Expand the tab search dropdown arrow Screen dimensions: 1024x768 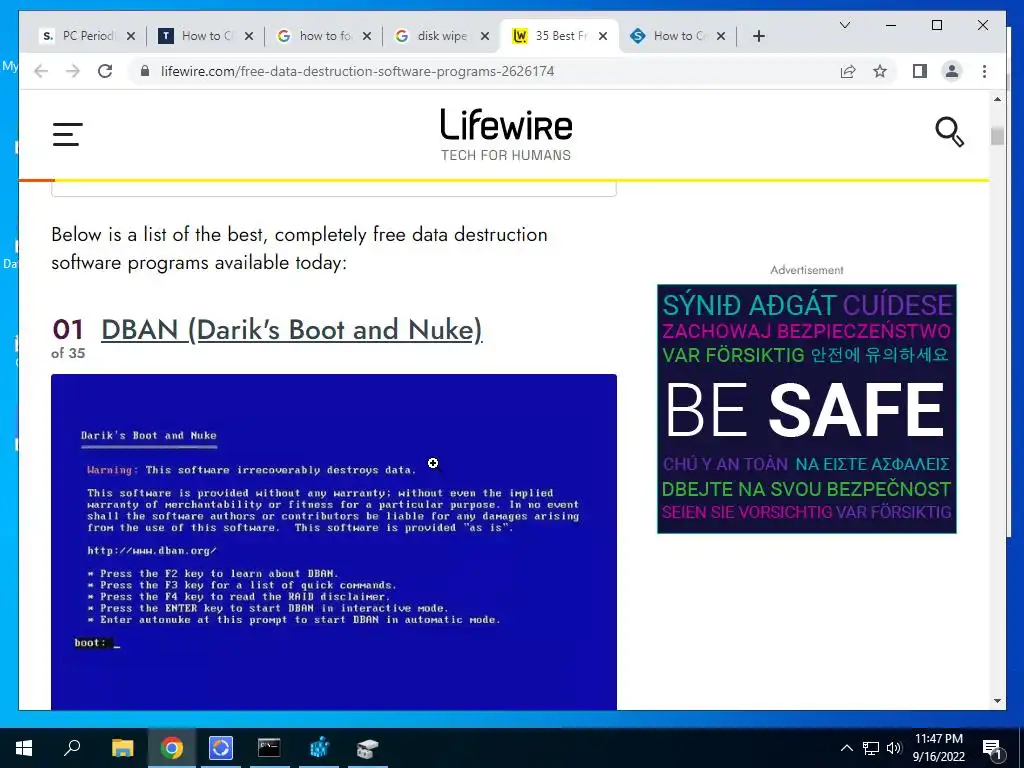(x=844, y=25)
